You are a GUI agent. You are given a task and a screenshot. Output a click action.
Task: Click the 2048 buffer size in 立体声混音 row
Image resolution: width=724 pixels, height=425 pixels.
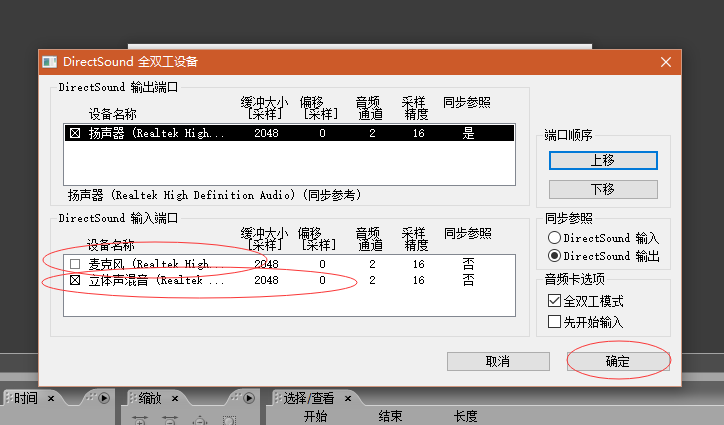point(266,280)
